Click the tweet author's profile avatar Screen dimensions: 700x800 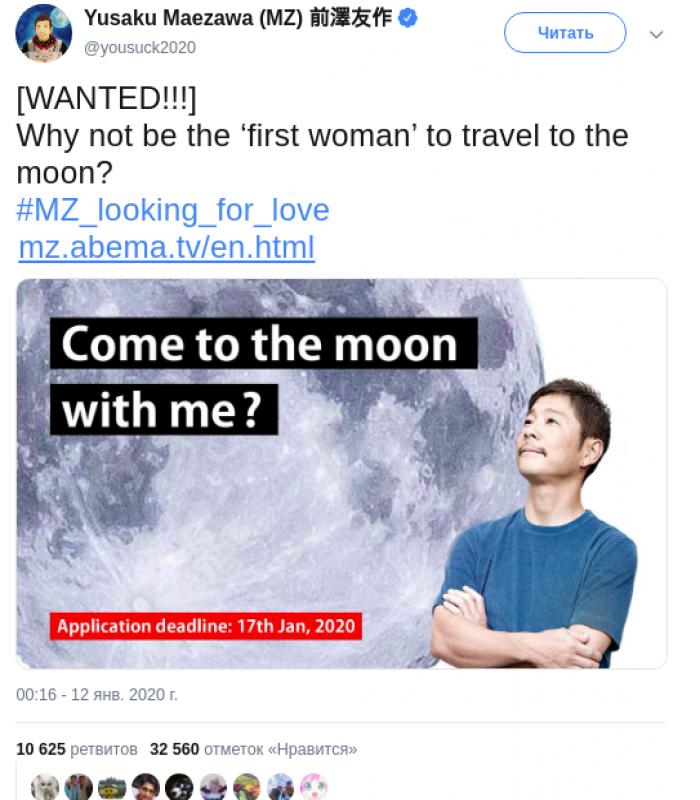tap(43, 32)
